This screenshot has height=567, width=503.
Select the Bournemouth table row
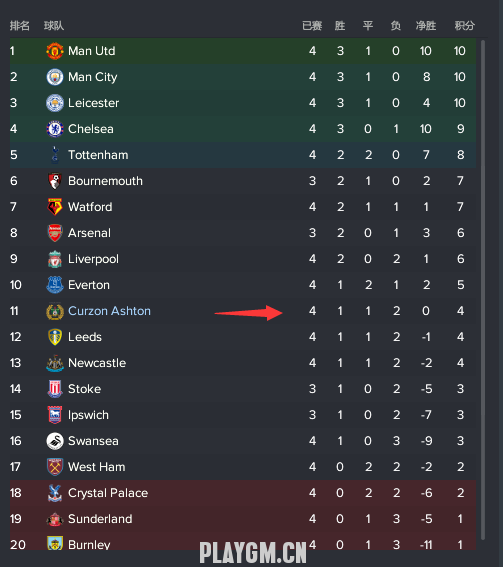(243, 181)
